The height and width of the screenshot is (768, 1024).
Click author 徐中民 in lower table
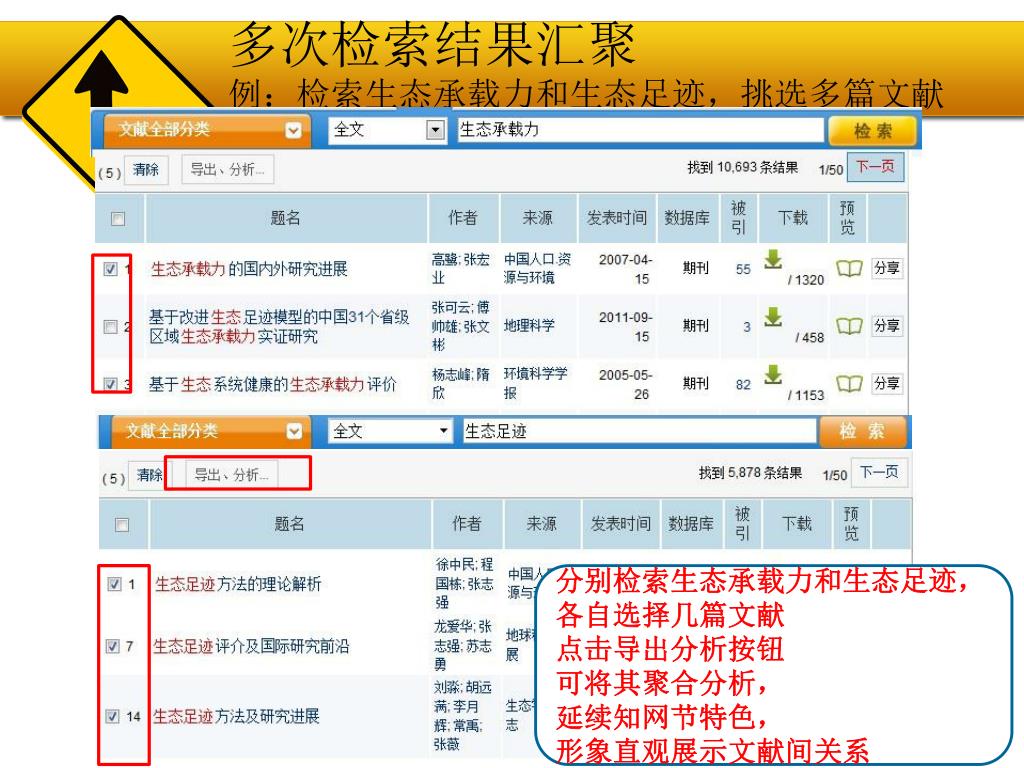click(456, 564)
